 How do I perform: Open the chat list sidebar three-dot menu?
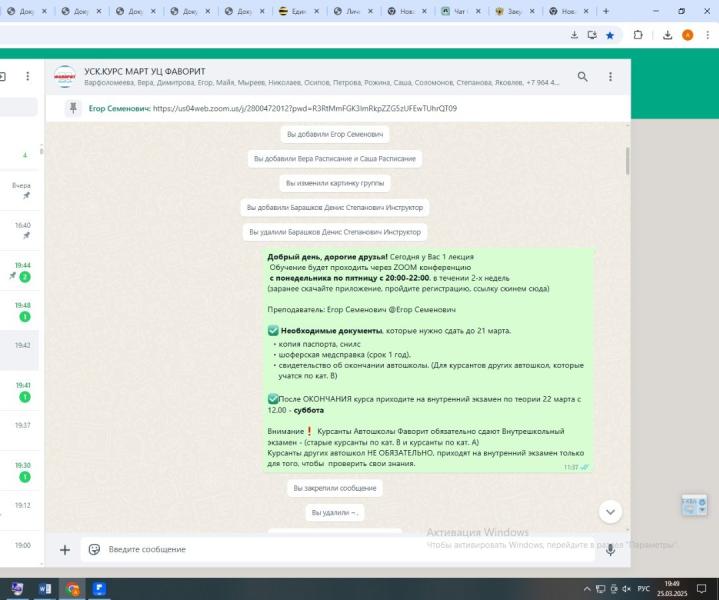point(28,76)
